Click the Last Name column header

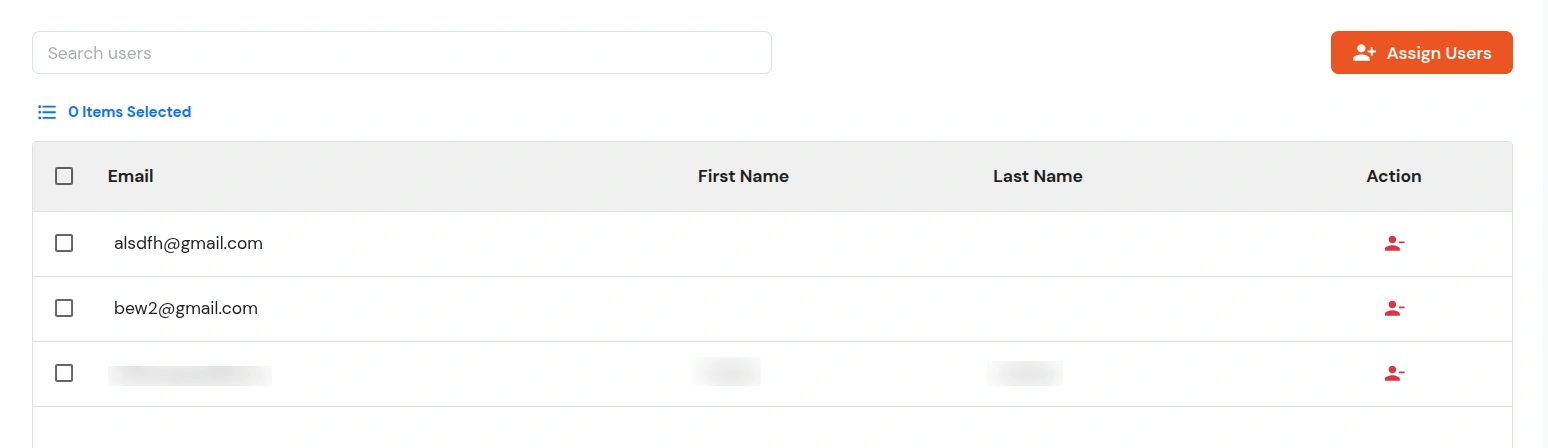tap(1037, 176)
